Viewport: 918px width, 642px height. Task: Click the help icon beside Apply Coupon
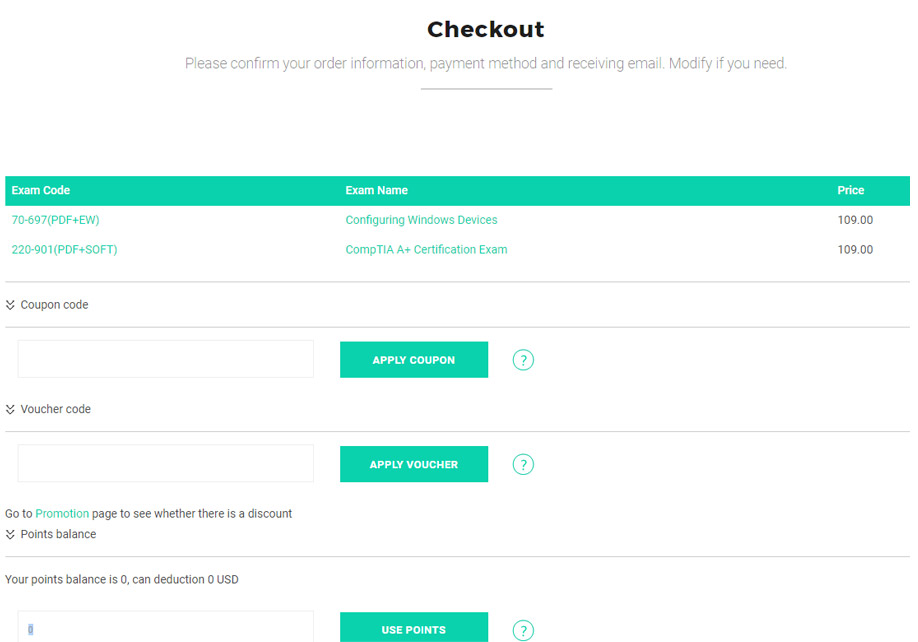[523, 360]
